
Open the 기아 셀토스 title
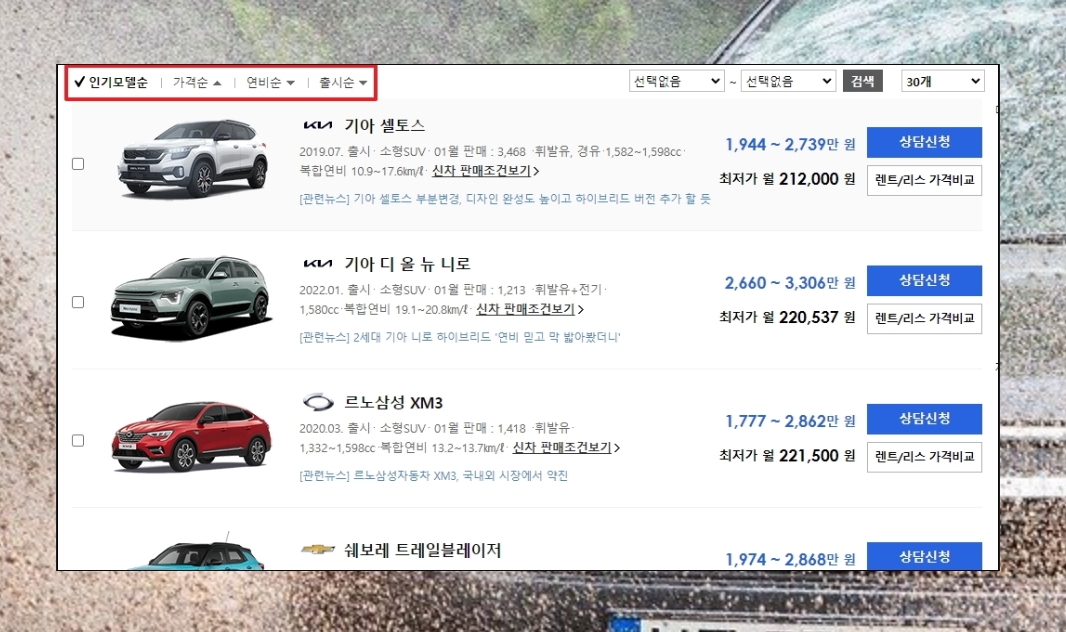384,126
